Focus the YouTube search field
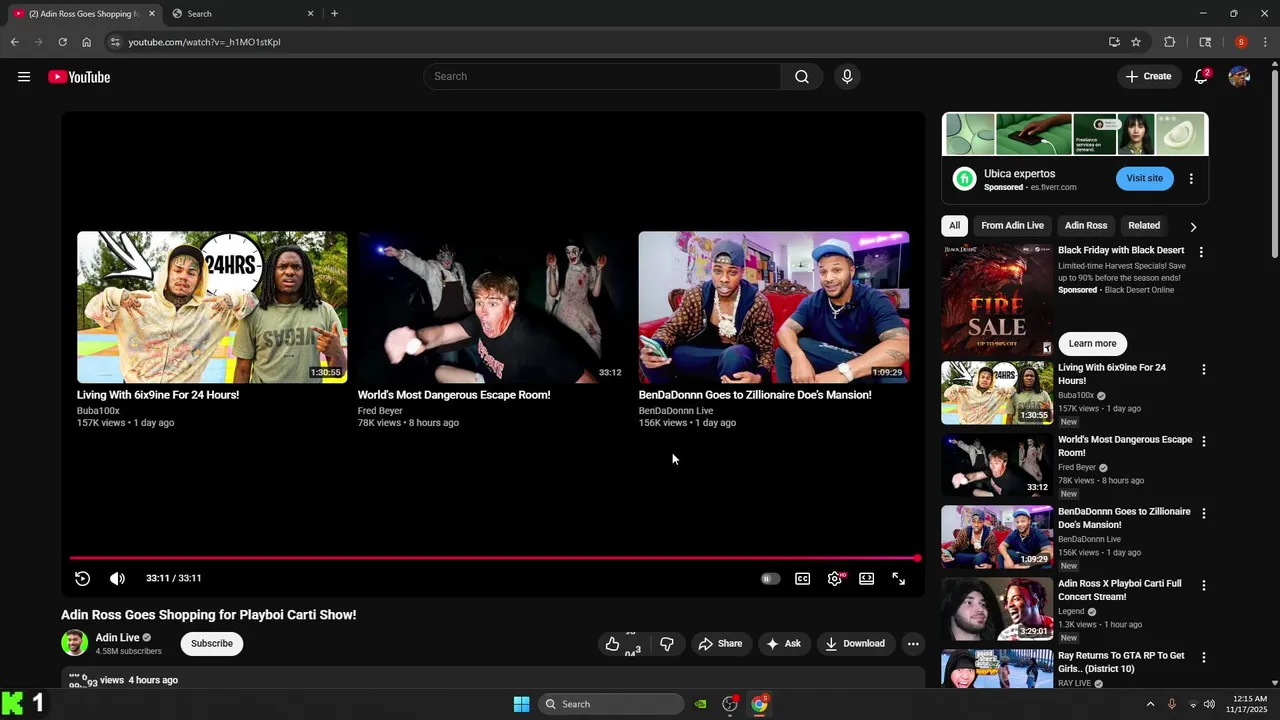The image size is (1280, 720). click(602, 77)
